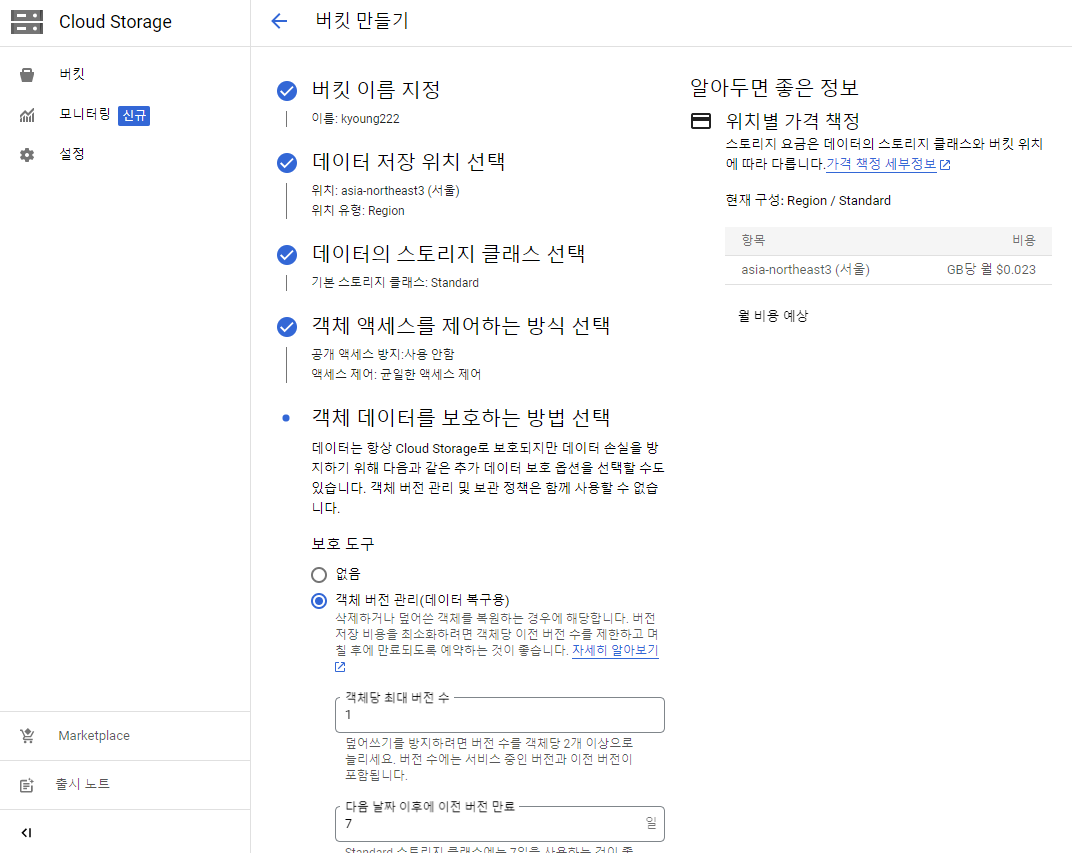
Task: Click the Cloud Storage title text
Action: coord(116,22)
